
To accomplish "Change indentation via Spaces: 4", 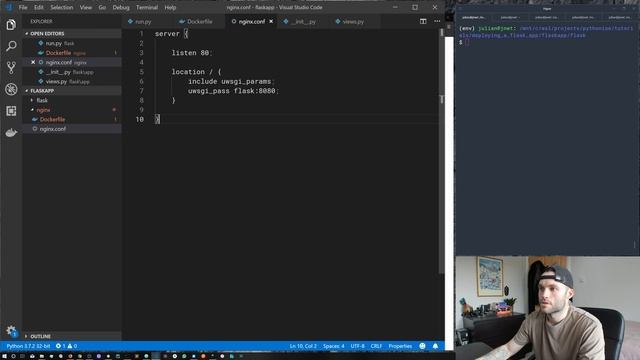I will 333,346.
